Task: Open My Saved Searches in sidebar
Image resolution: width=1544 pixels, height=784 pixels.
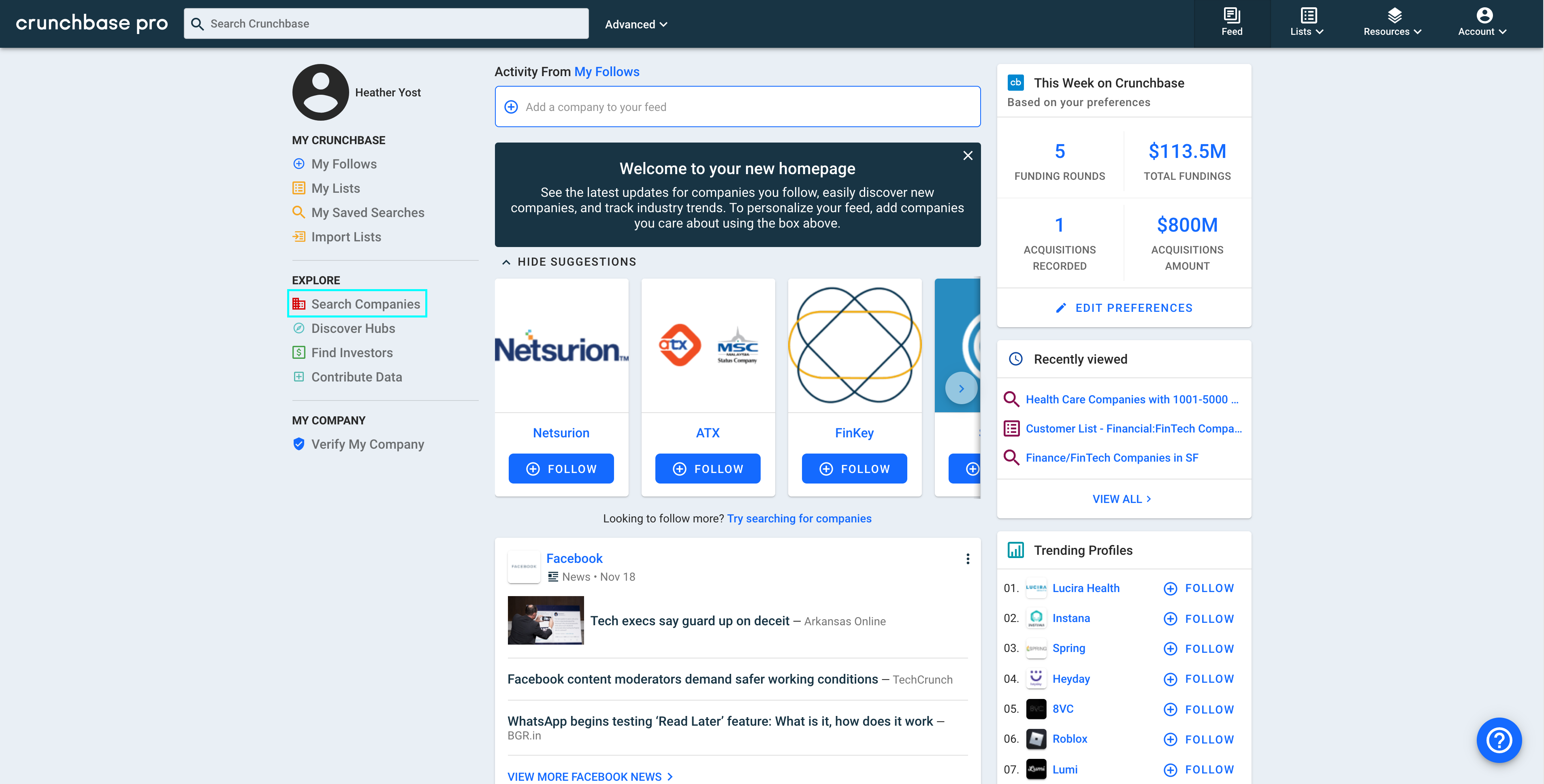Action: 367,213
